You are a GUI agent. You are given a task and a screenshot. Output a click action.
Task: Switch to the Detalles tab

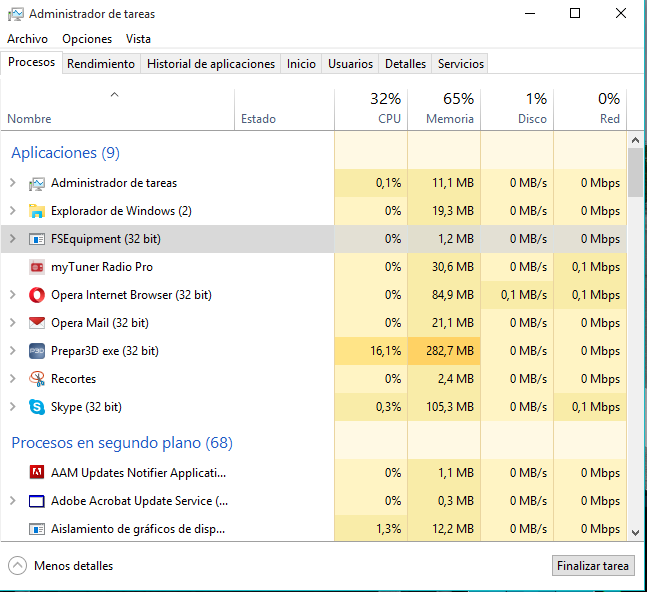click(405, 64)
